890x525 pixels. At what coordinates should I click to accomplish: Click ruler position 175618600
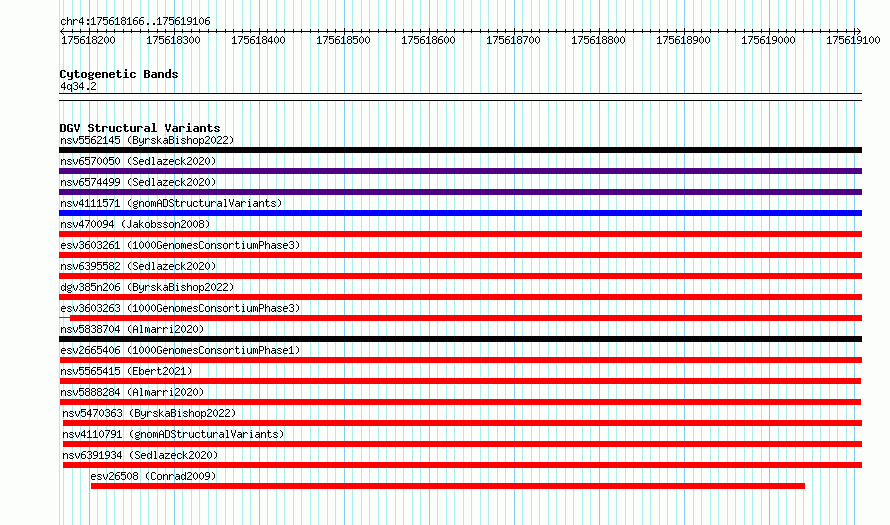pos(428,40)
